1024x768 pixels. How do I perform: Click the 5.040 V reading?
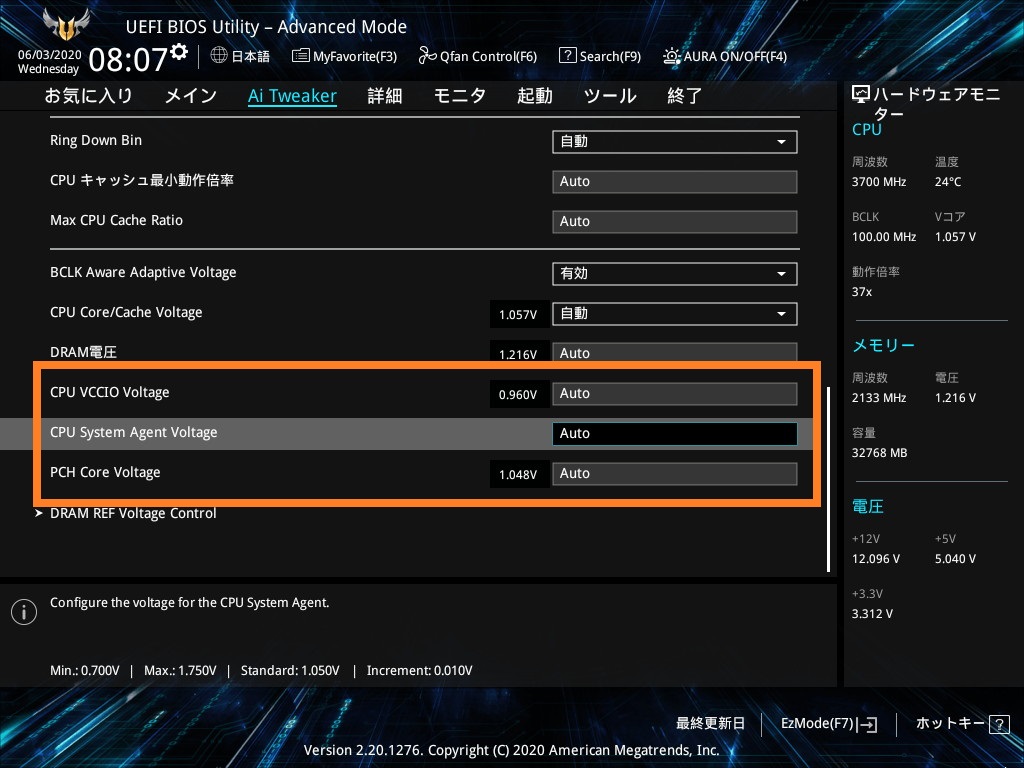[955, 559]
